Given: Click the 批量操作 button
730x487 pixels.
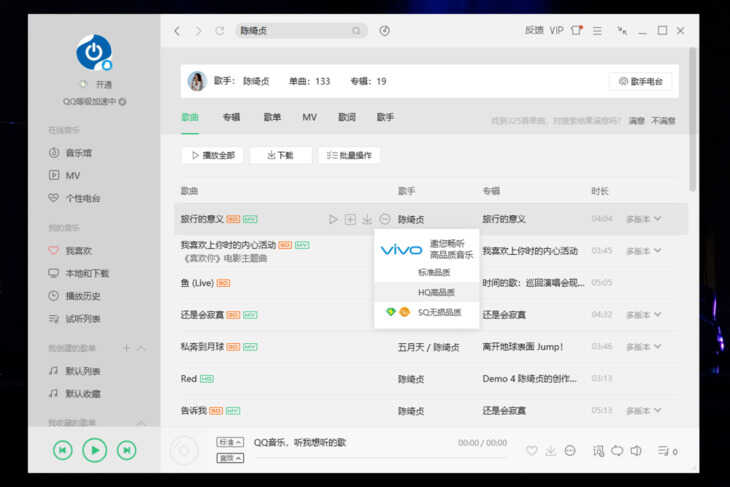Looking at the screenshot, I should coord(349,155).
